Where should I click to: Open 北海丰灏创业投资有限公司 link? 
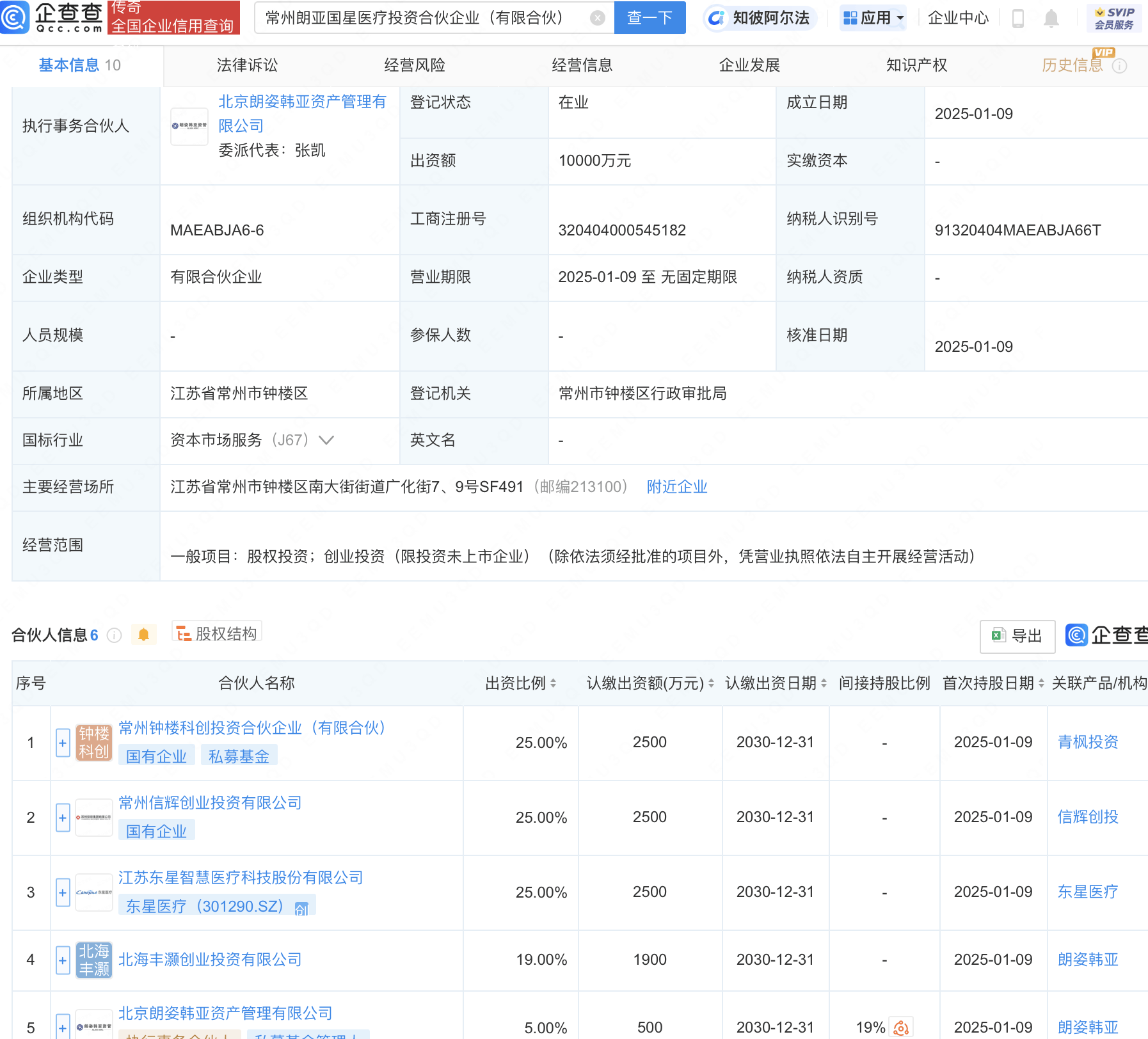210,960
